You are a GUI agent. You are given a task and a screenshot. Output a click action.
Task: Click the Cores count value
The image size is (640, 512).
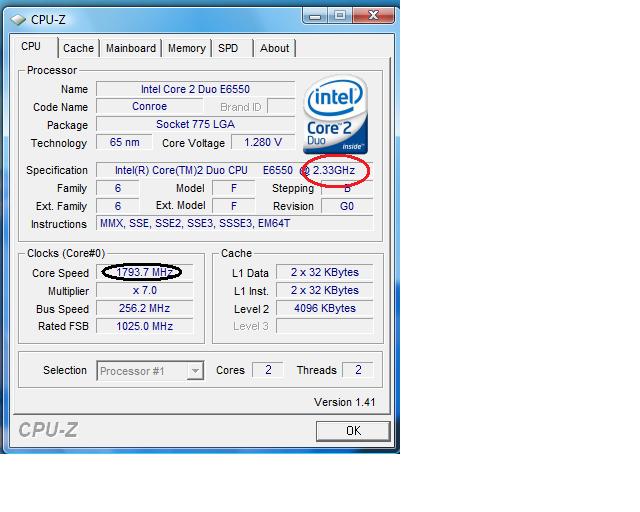(x=268, y=370)
